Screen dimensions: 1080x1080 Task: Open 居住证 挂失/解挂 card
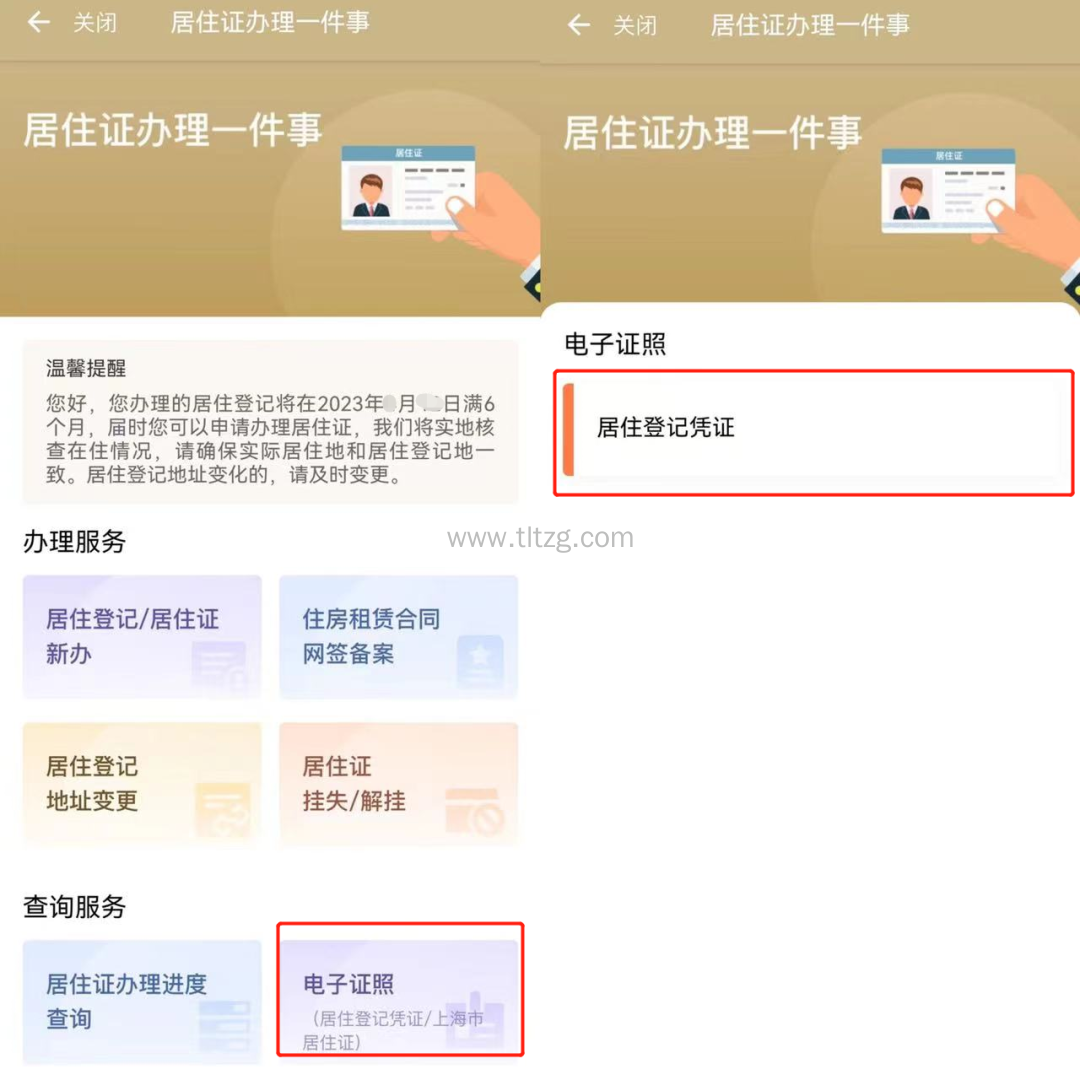pyautogui.click(x=399, y=784)
